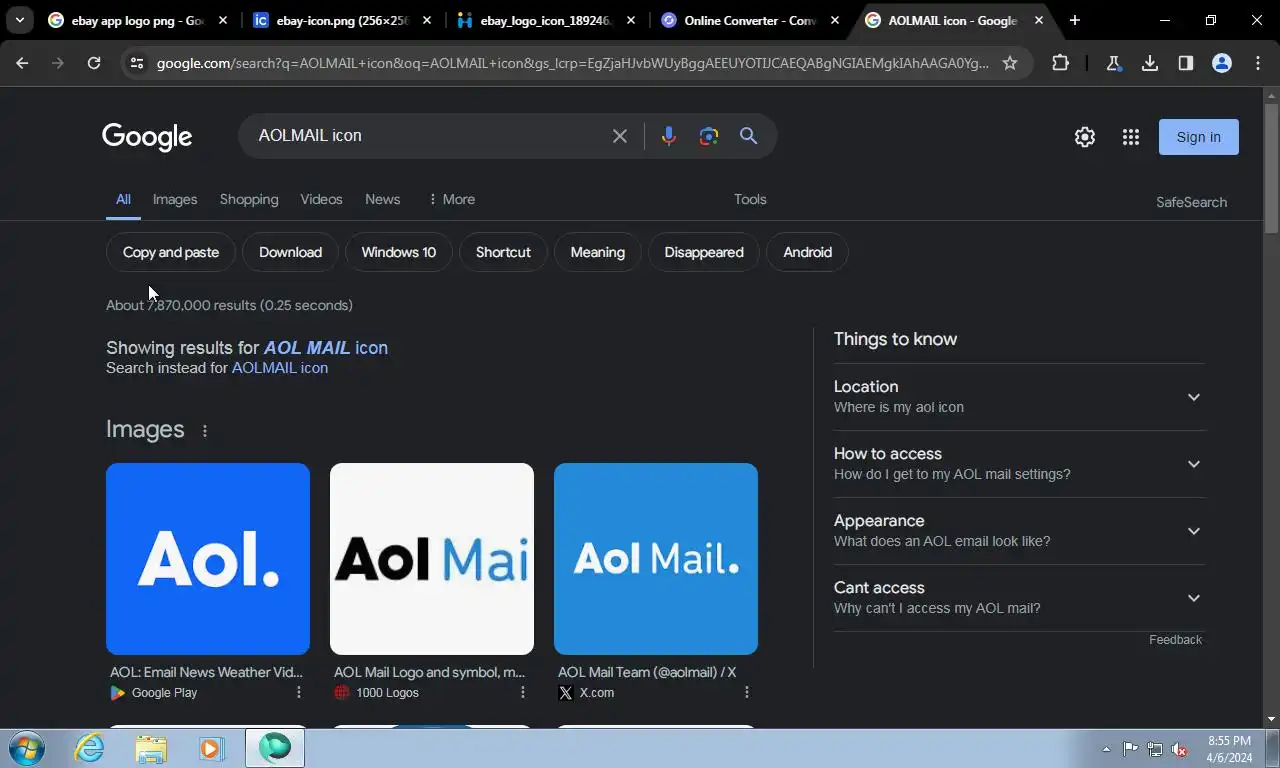Open Google quick settings gear
This screenshot has height=768, width=1280.
[x=1085, y=137]
